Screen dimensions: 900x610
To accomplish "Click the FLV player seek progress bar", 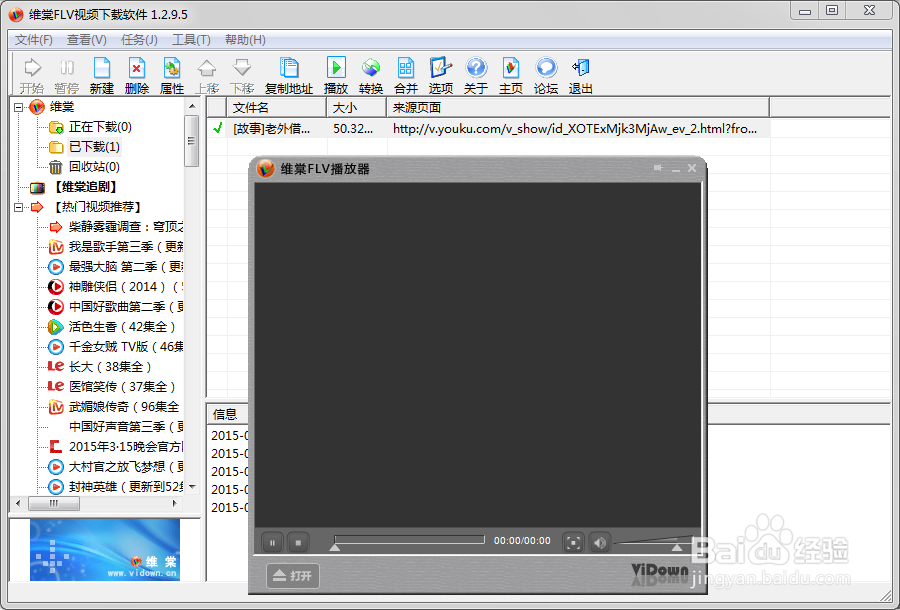I will click(409, 540).
